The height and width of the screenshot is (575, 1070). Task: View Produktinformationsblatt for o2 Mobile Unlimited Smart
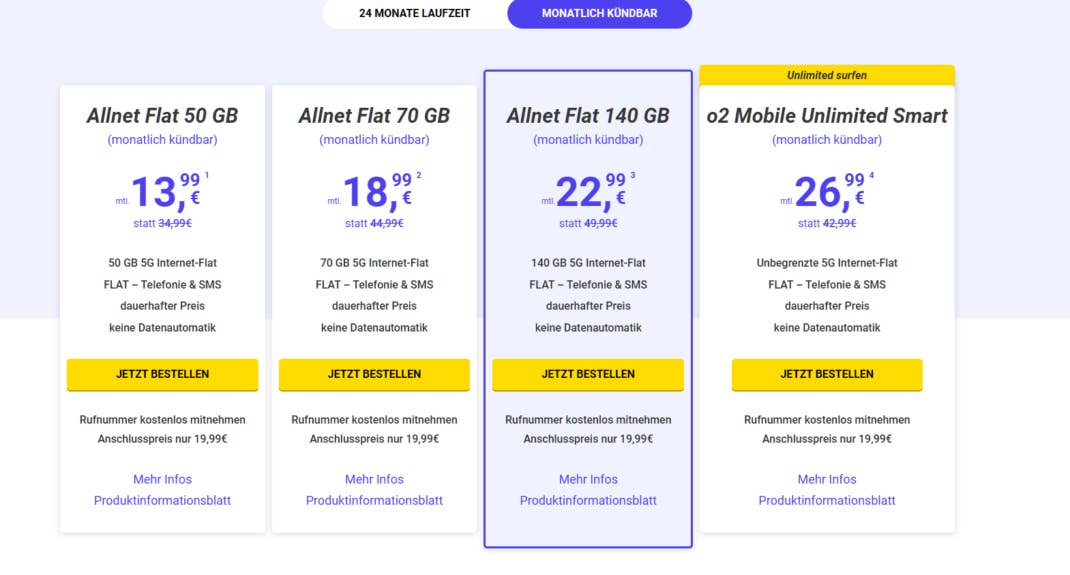pos(827,500)
